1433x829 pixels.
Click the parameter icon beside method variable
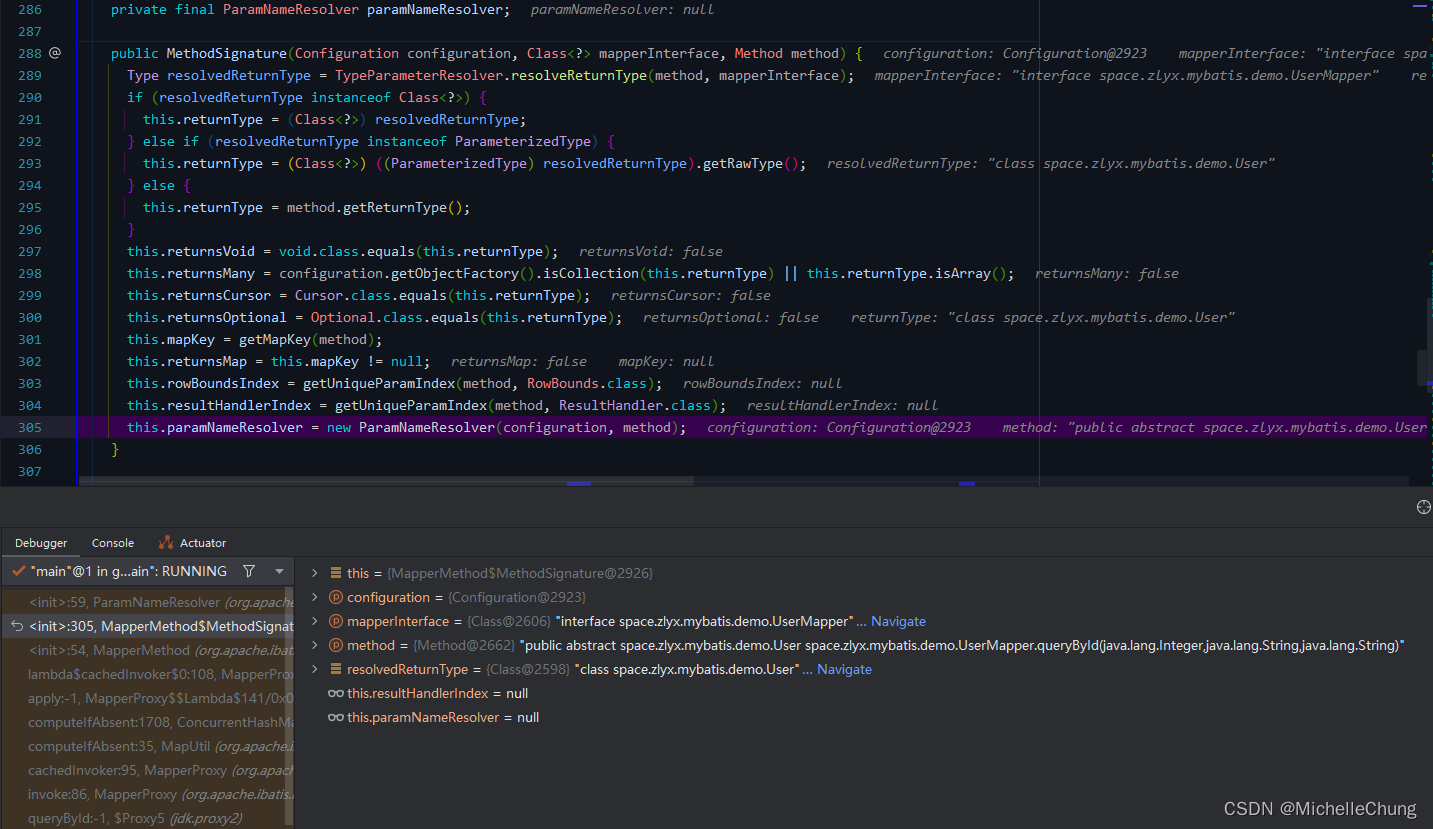point(336,645)
